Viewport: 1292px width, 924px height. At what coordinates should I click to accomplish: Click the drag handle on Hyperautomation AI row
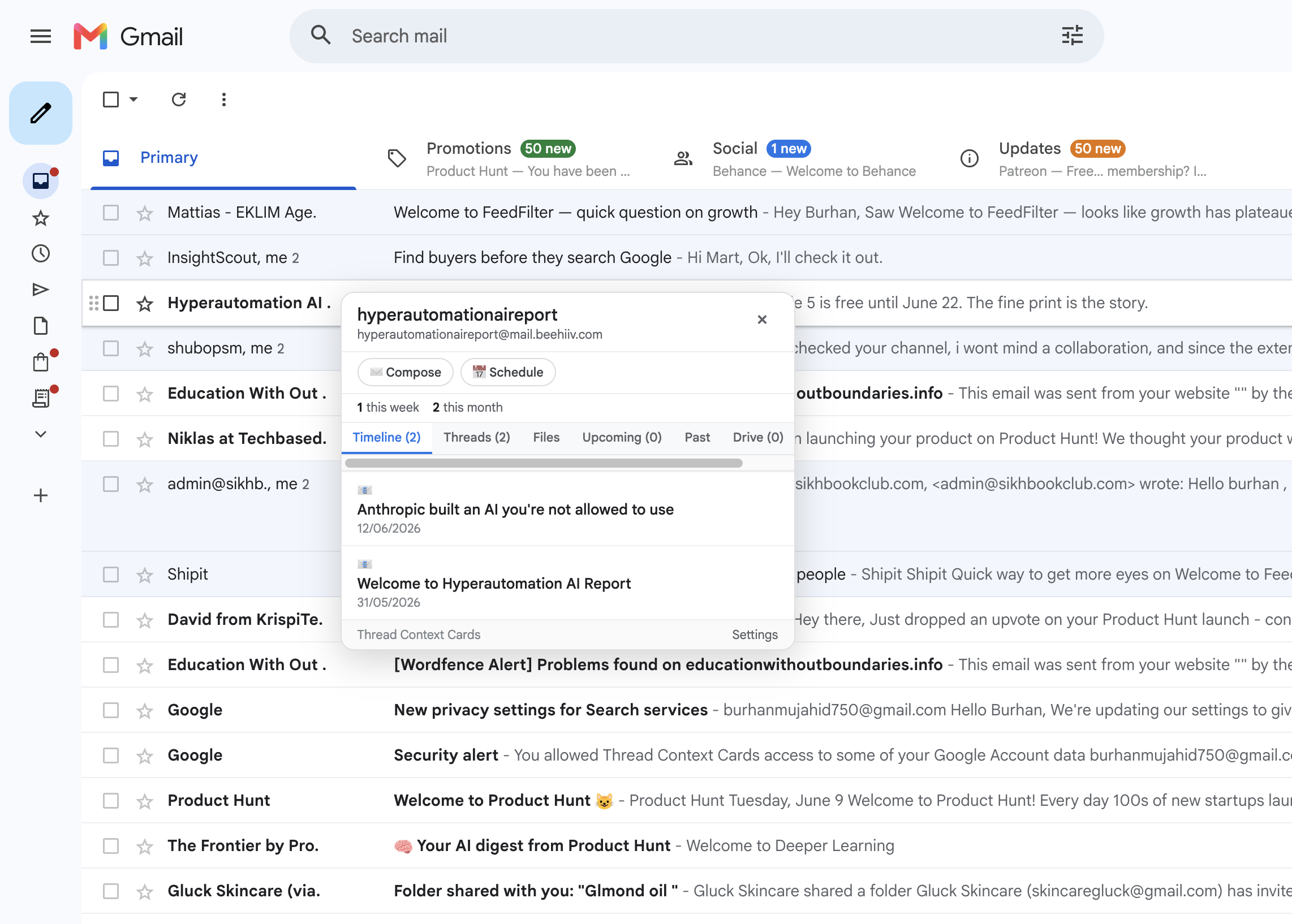(93, 303)
